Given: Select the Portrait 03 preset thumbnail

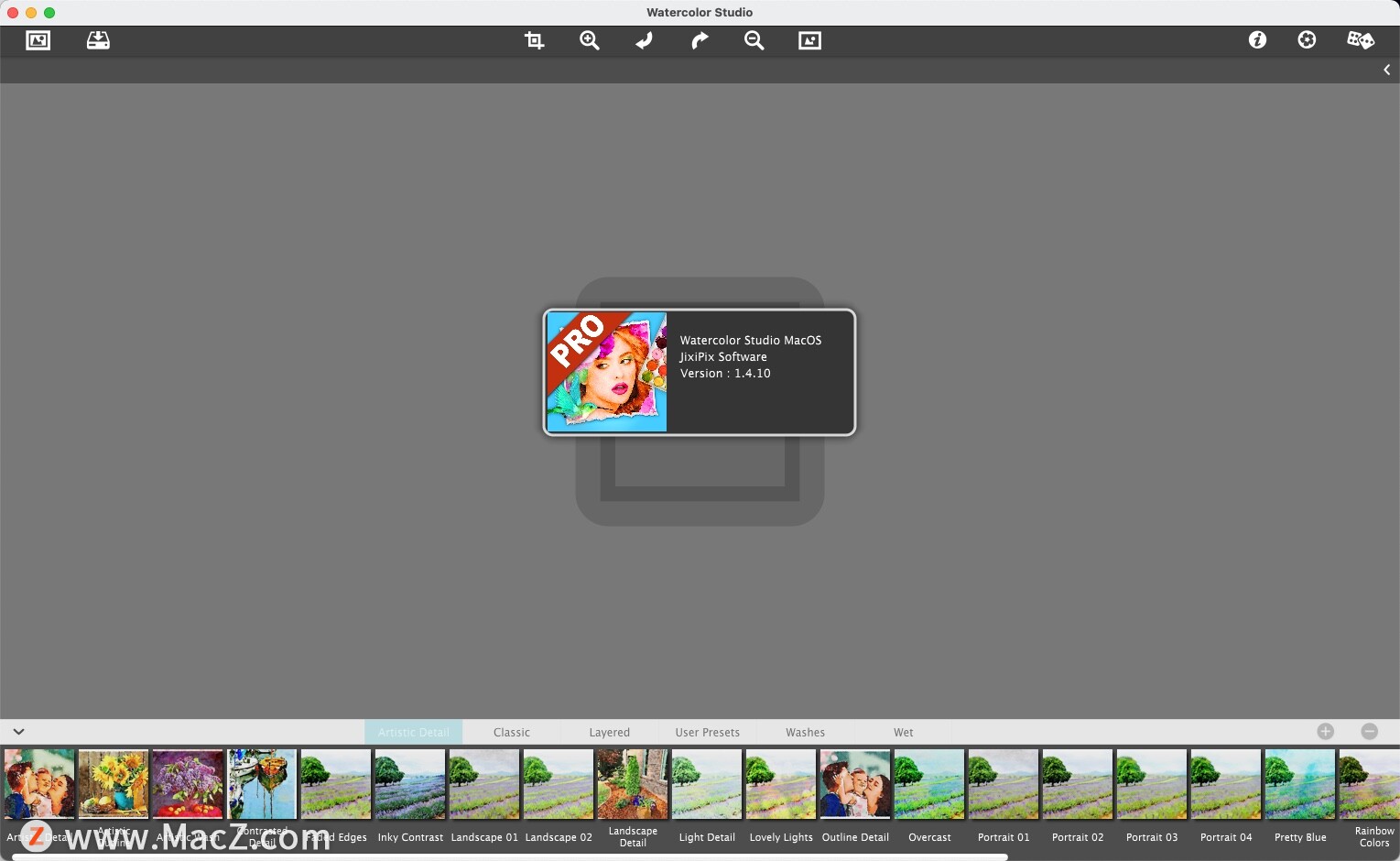Looking at the screenshot, I should point(1152,784).
